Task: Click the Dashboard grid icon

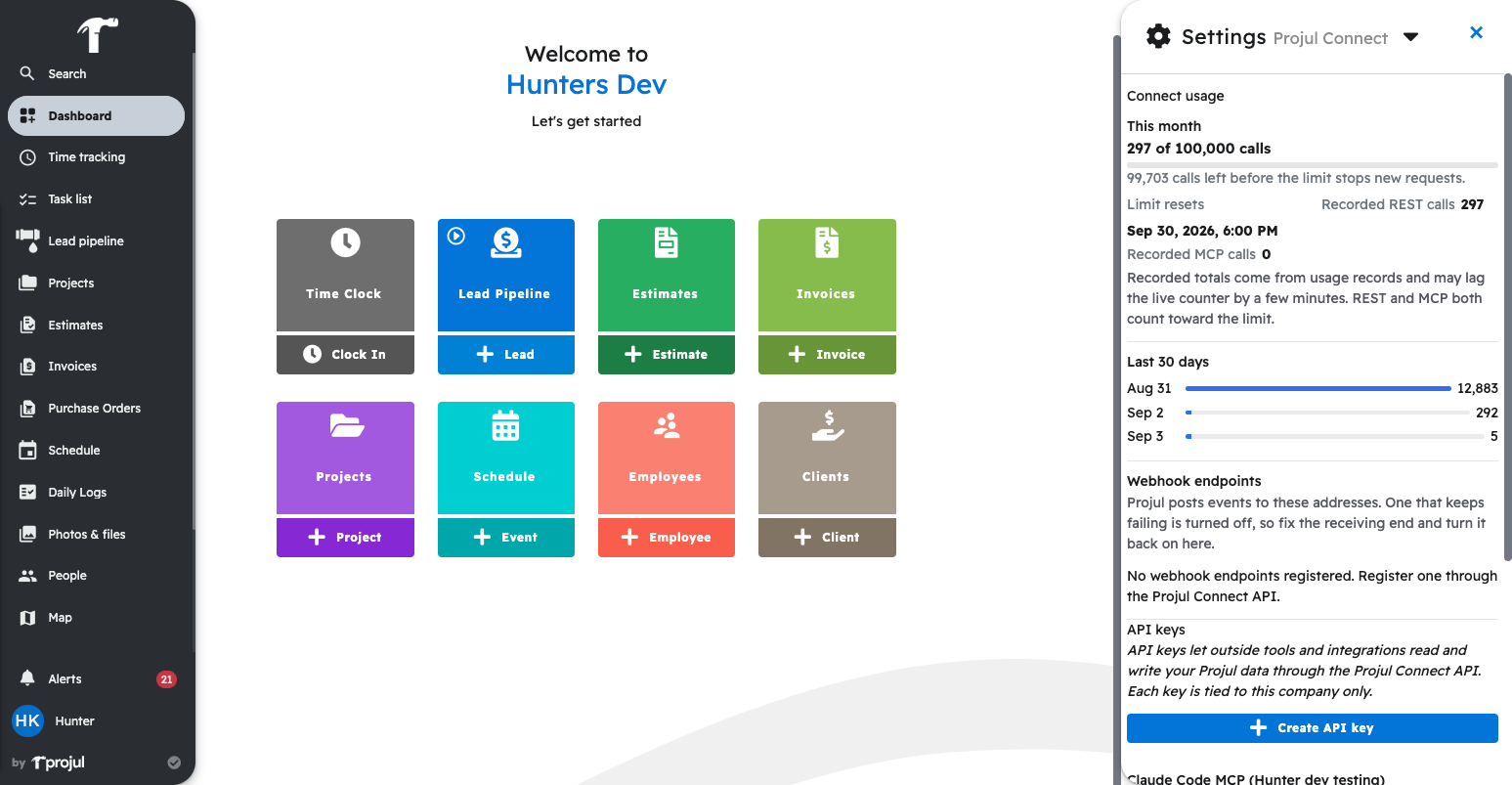Action: click(27, 115)
